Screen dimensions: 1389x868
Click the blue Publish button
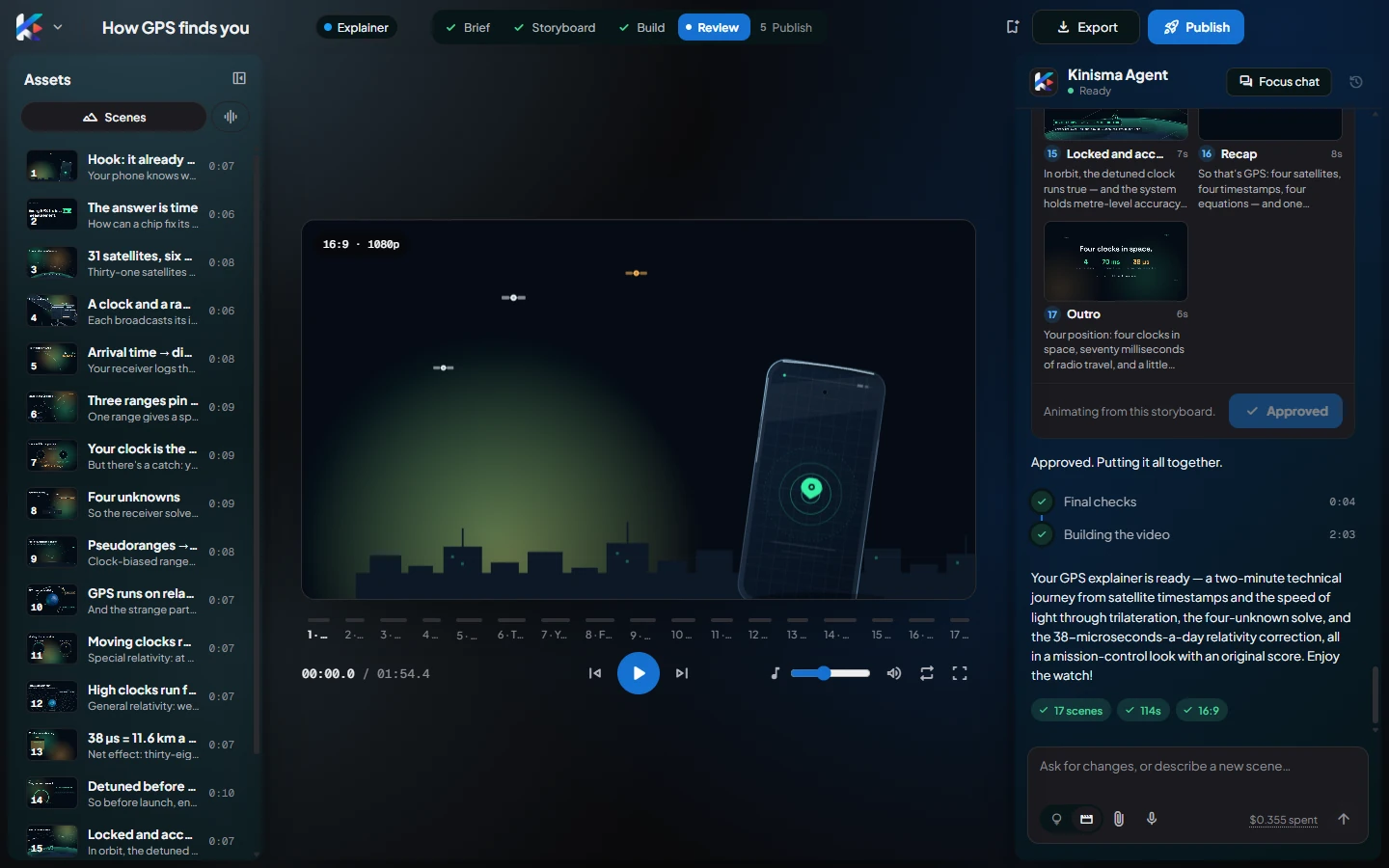1196,27
